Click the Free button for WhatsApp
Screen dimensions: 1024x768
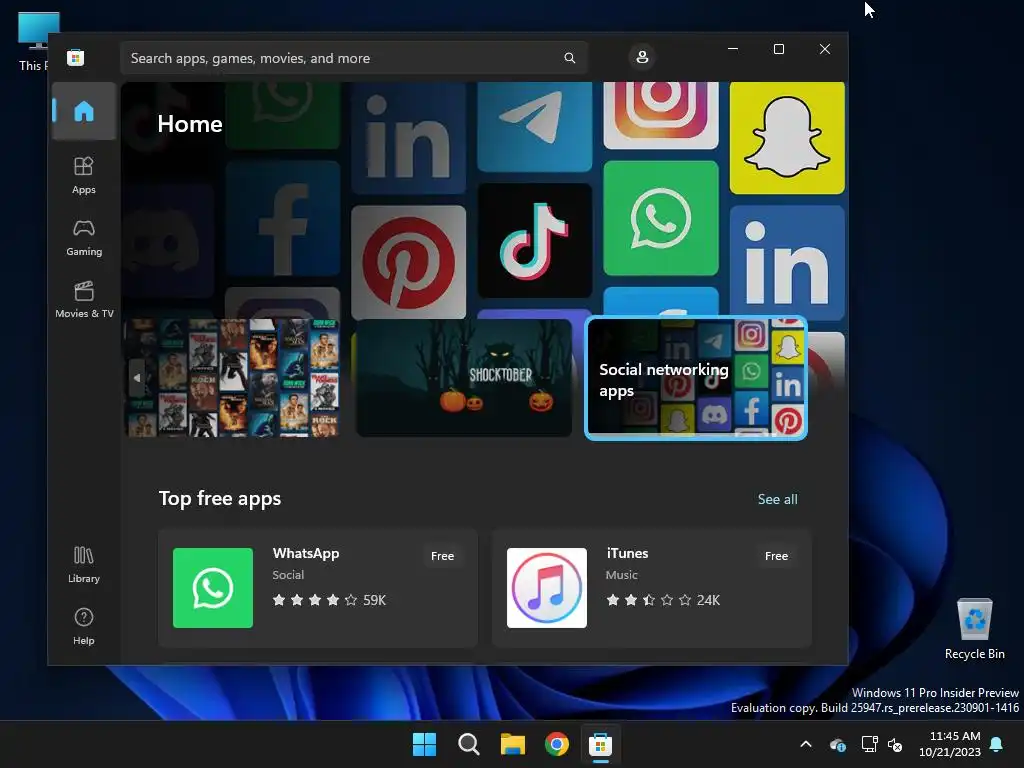point(442,556)
